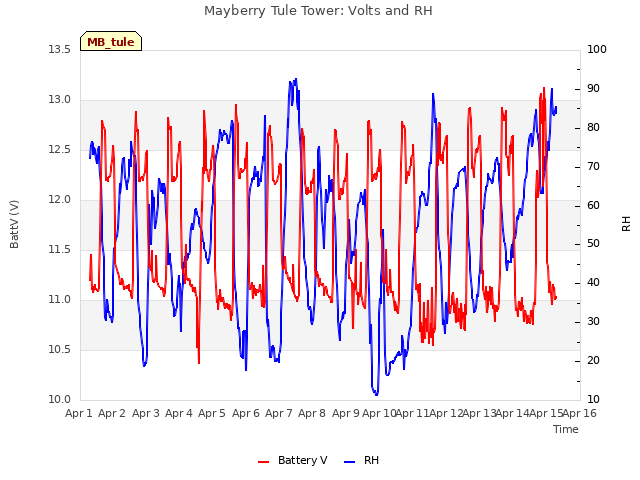Click the 'Apr 12' date label
Viewport: 640px width, 480px height.
446,414
